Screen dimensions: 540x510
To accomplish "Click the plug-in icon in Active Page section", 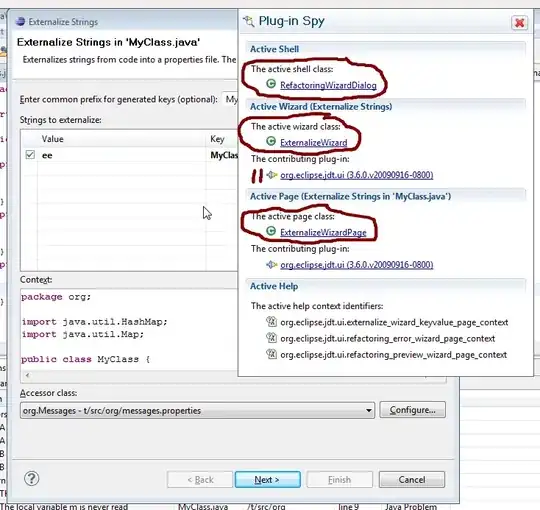I will [272, 264].
